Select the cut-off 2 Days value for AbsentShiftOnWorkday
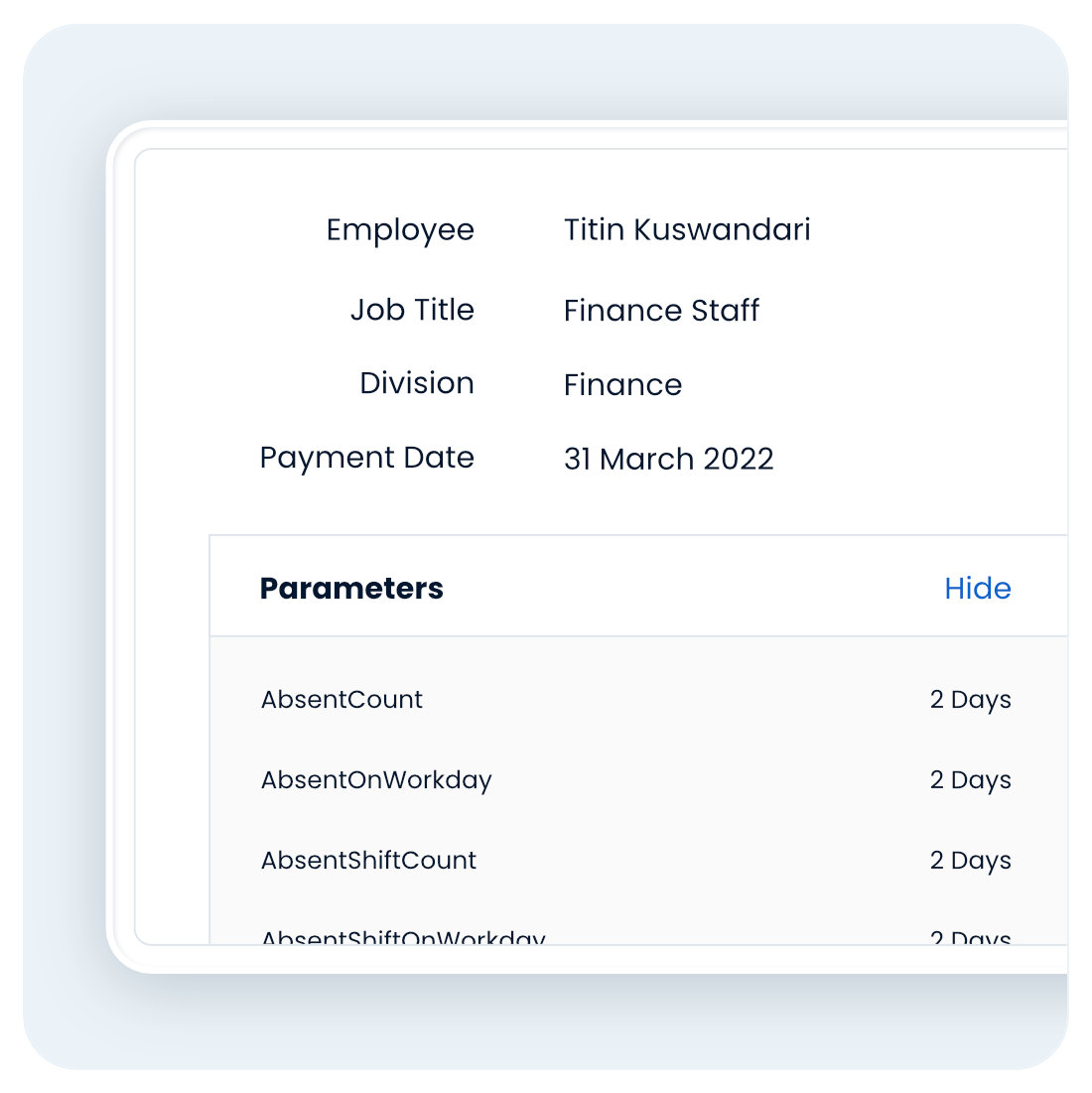Image resolution: width=1092 pixels, height=1093 pixels. [970, 937]
